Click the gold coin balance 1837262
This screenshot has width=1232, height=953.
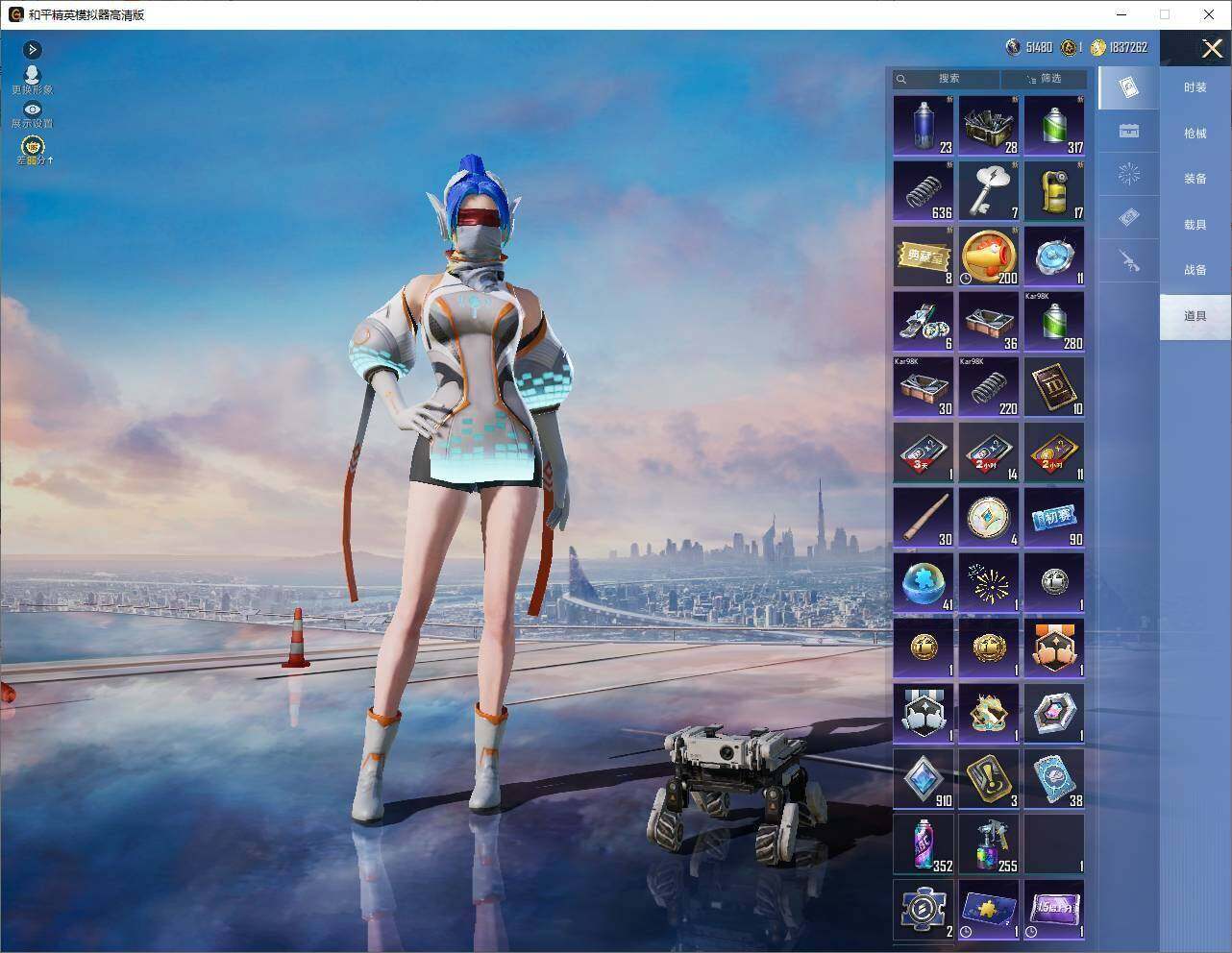click(1119, 47)
